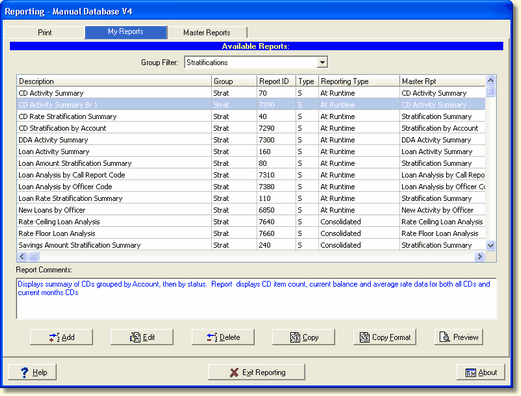The image size is (521, 396).
Task: Click the horizontal scroll right arrow
Action: (480, 256)
